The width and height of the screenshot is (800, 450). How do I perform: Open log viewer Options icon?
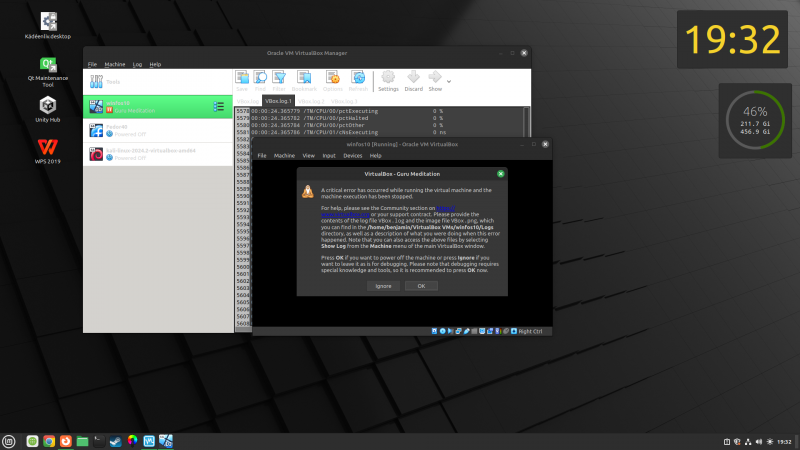[x=333, y=81]
